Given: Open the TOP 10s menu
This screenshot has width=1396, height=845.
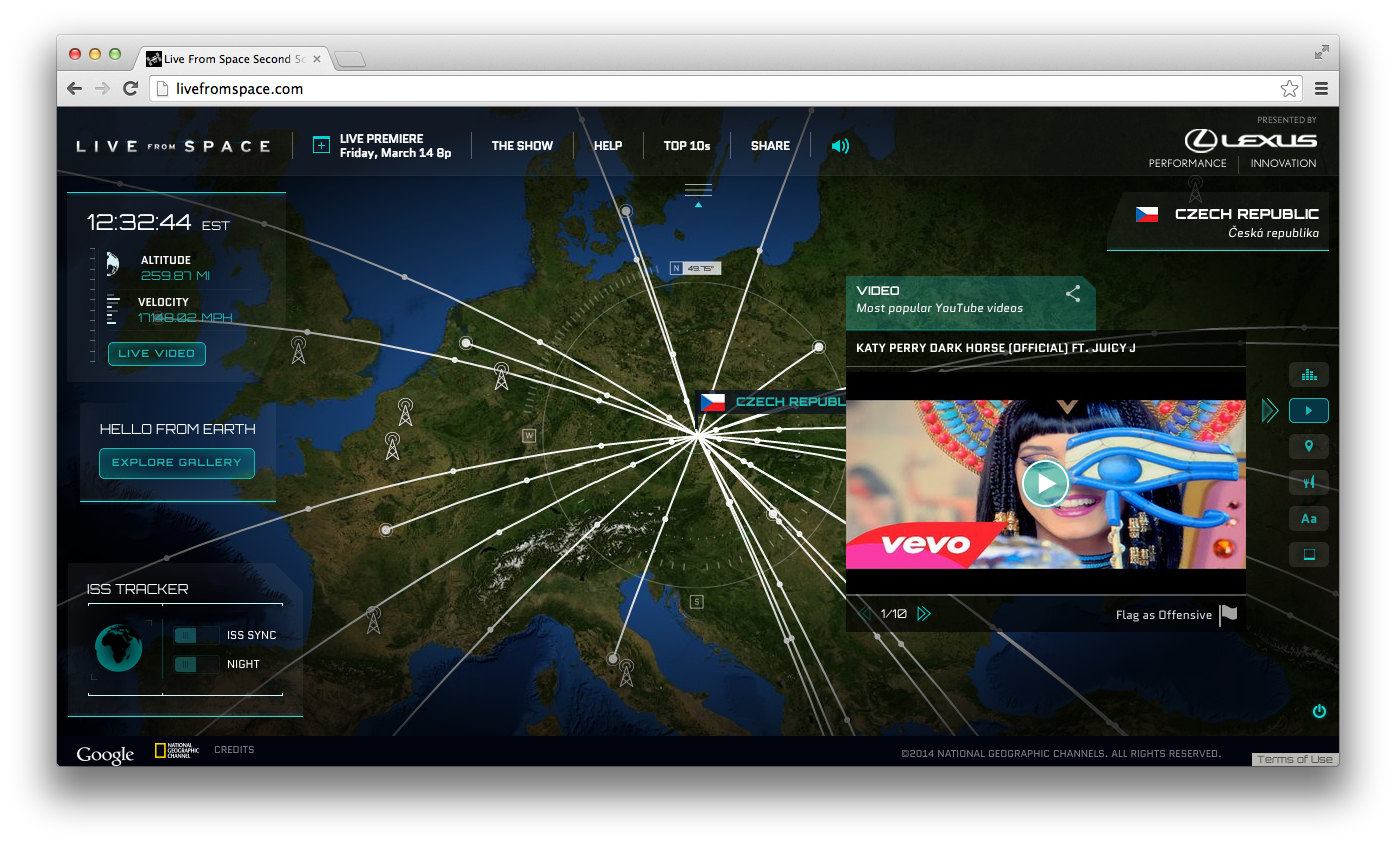Looking at the screenshot, I should (x=687, y=146).
